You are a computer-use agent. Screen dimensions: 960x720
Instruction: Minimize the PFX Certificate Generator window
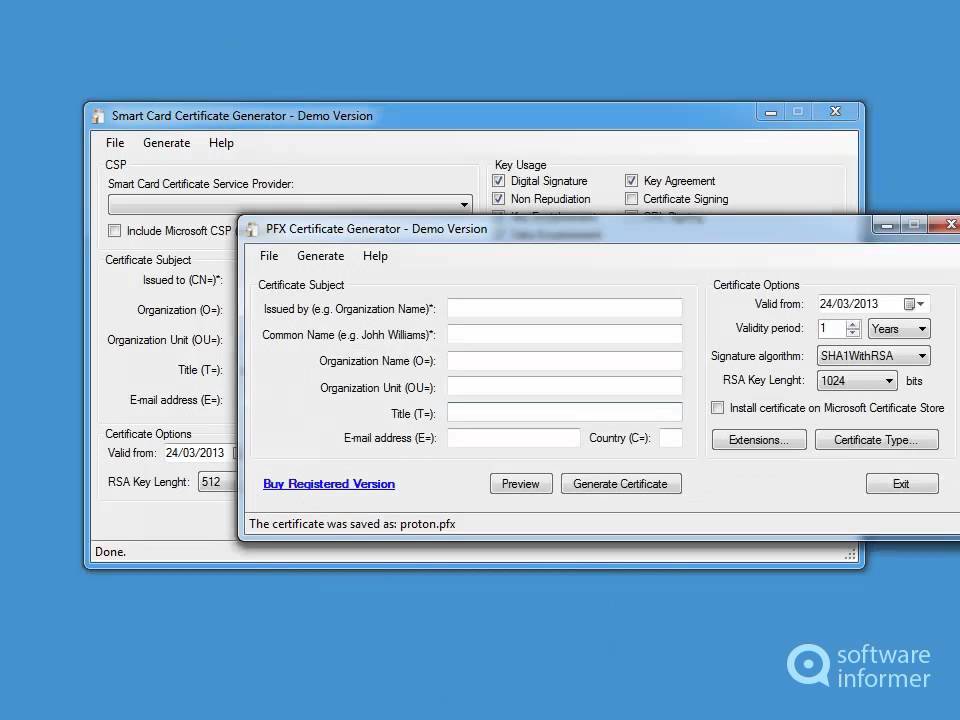[x=887, y=225]
